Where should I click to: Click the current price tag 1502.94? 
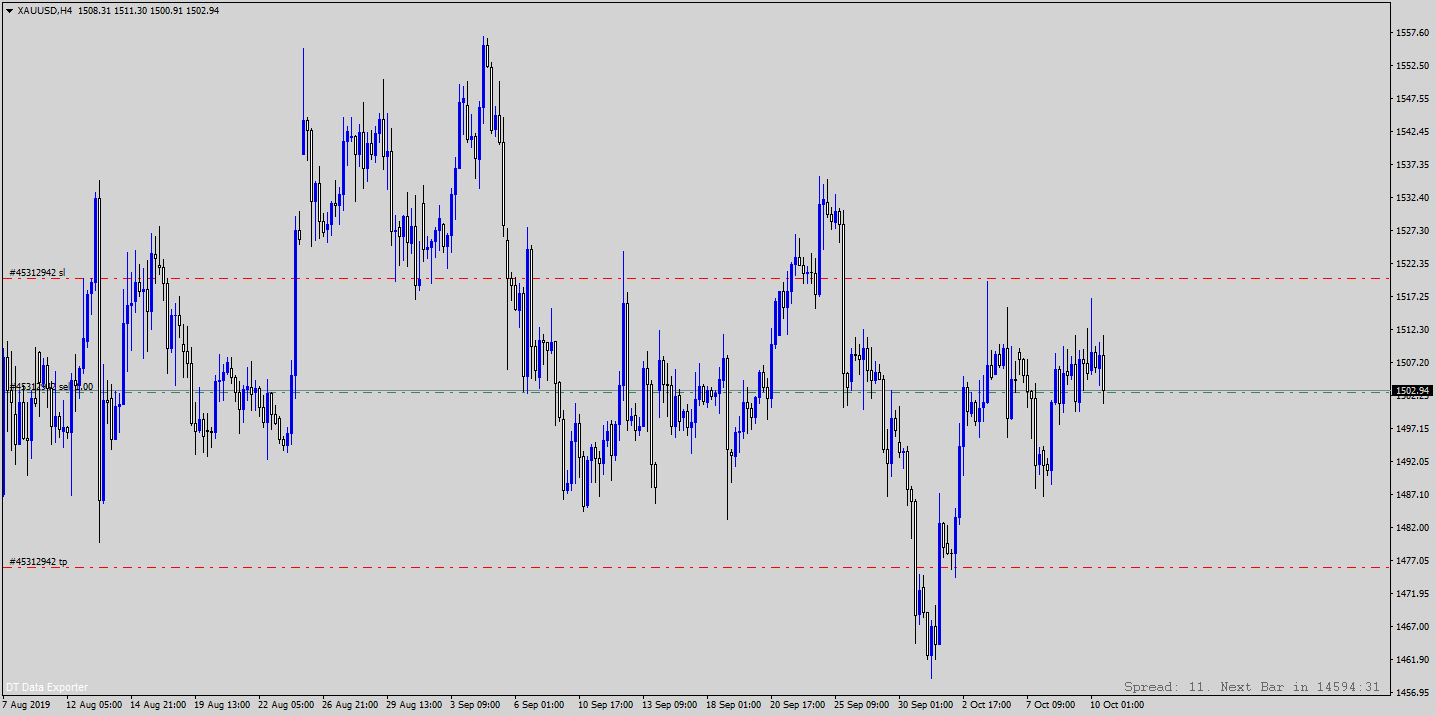(1411, 391)
